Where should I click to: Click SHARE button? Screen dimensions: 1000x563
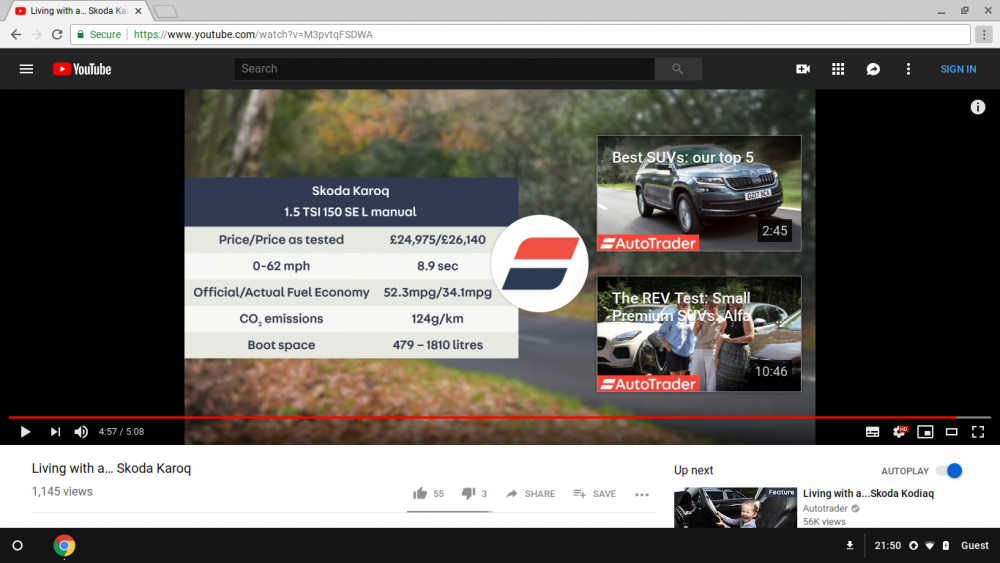(x=531, y=494)
